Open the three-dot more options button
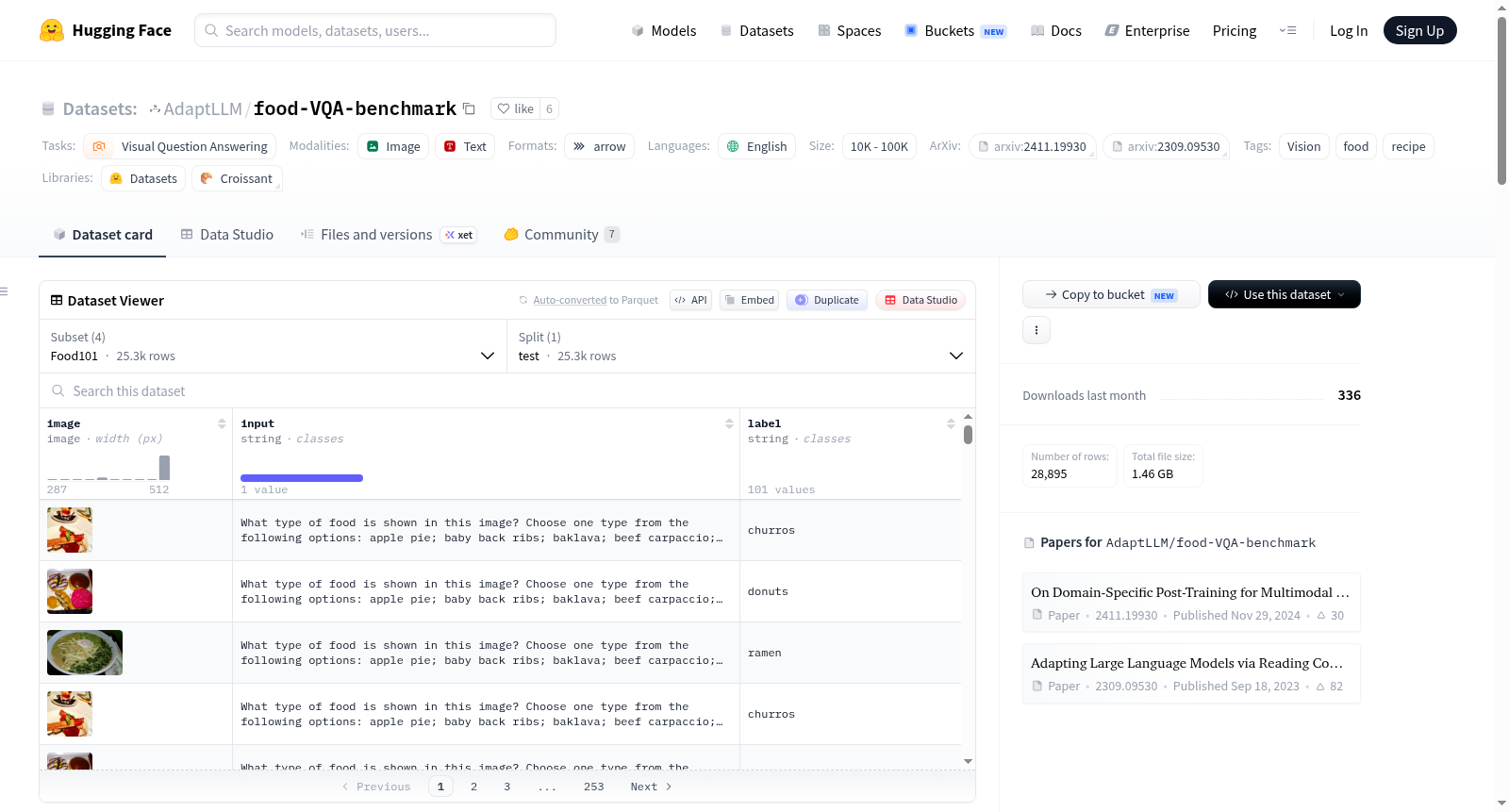The height and width of the screenshot is (812, 1509). pyautogui.click(x=1036, y=330)
